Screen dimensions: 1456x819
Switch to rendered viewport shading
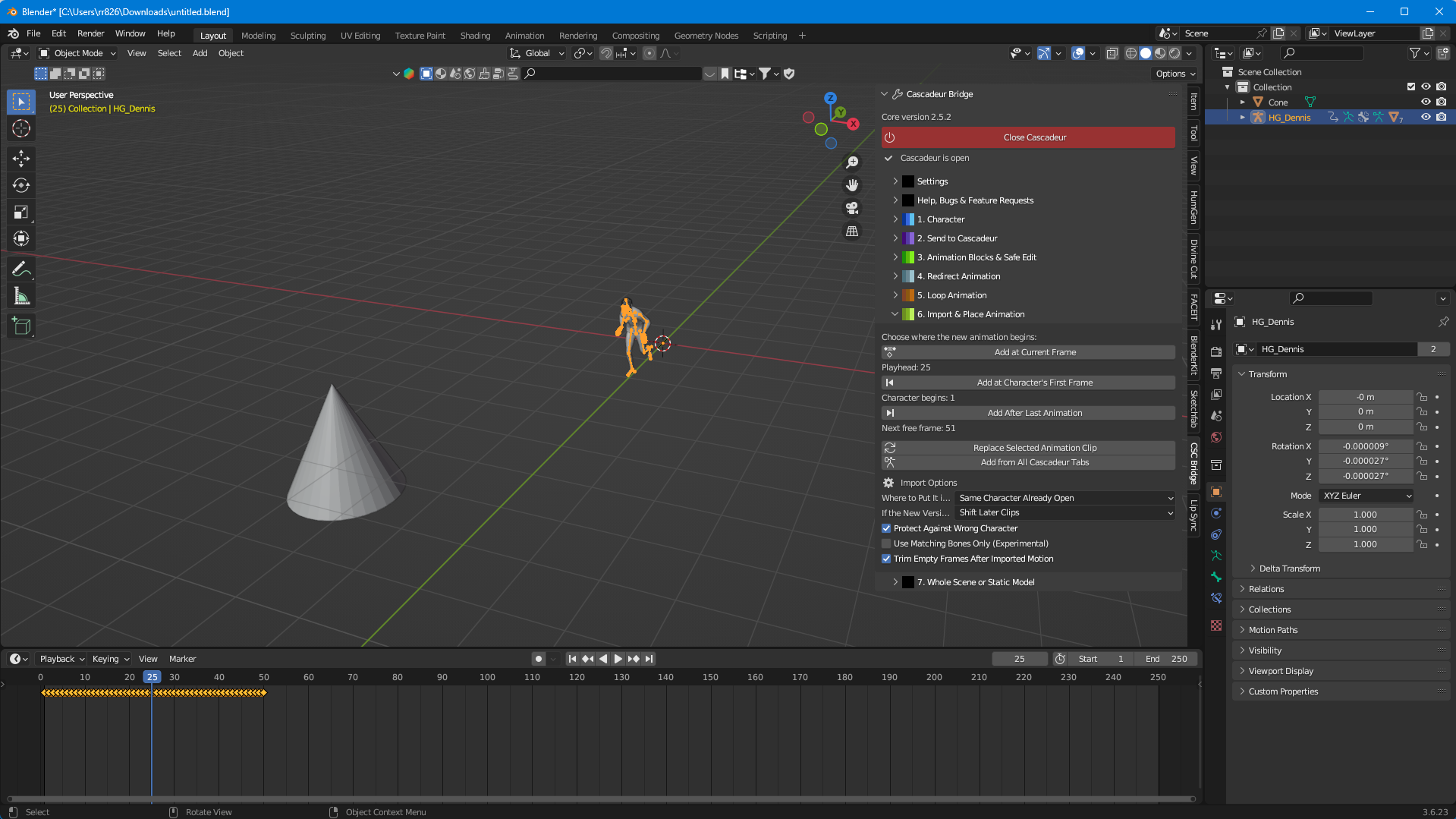pyautogui.click(x=1175, y=53)
